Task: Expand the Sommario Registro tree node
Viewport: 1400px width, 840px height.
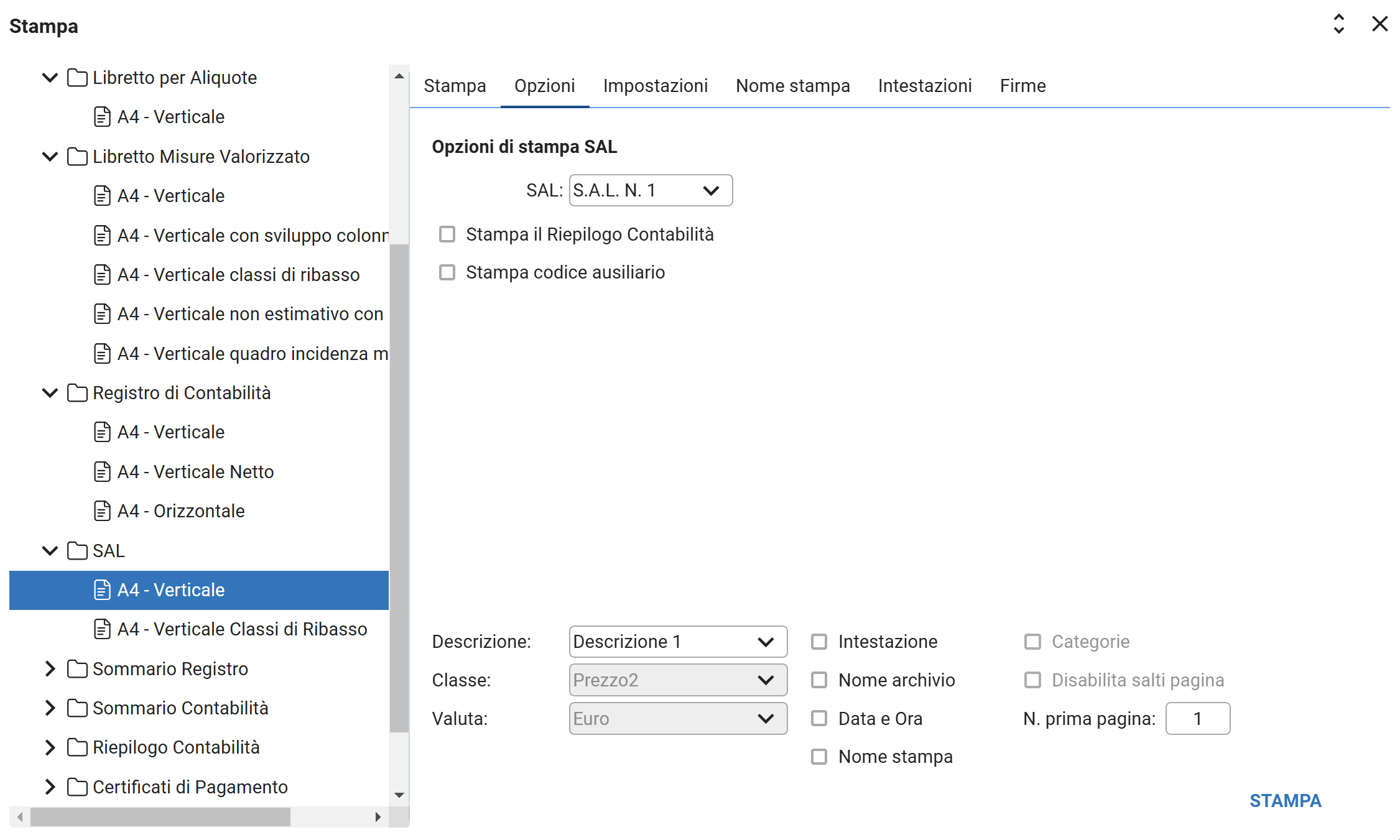Action: click(50, 669)
